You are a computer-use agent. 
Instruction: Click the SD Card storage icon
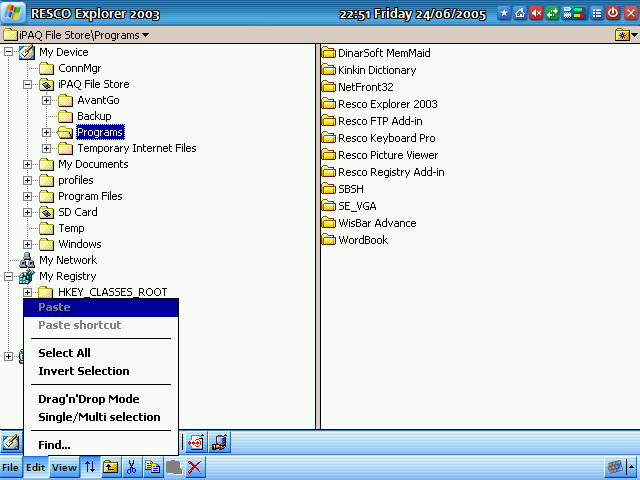point(47,212)
